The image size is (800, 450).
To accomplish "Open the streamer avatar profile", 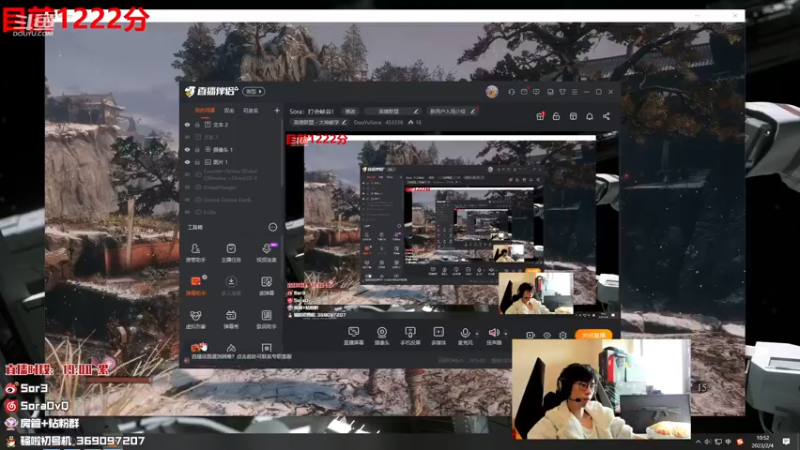I will point(492,92).
